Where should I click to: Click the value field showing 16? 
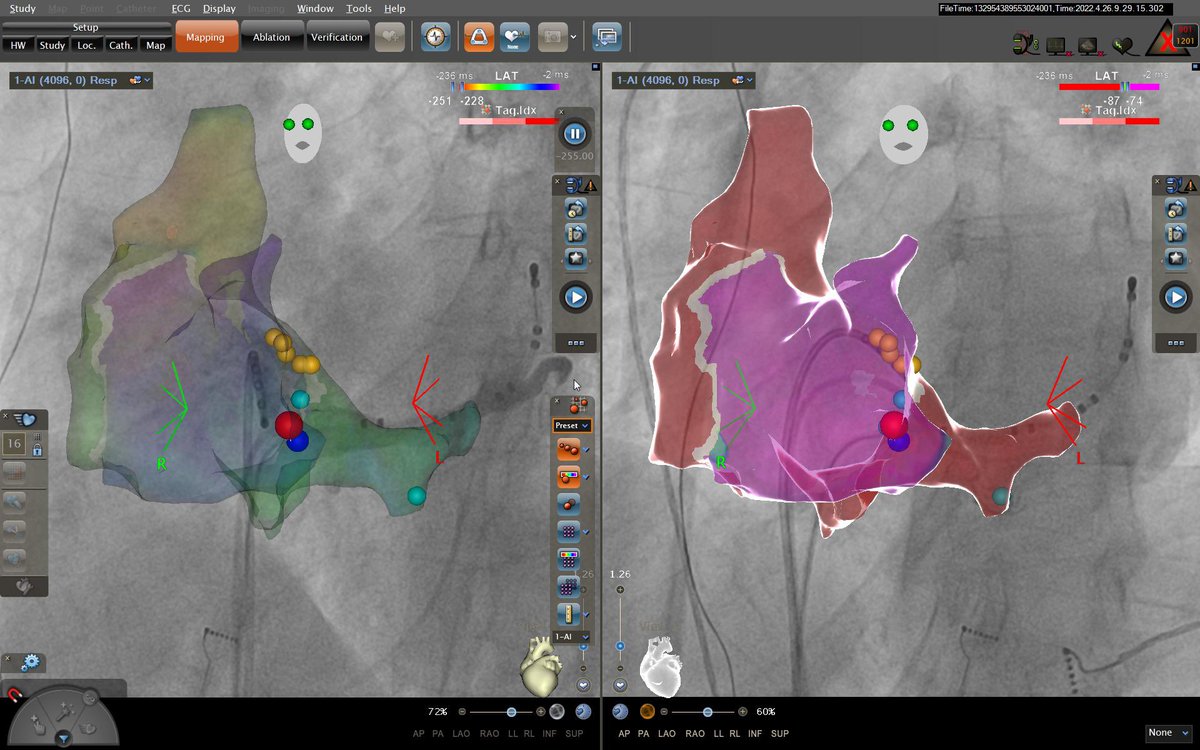pyautogui.click(x=14, y=444)
